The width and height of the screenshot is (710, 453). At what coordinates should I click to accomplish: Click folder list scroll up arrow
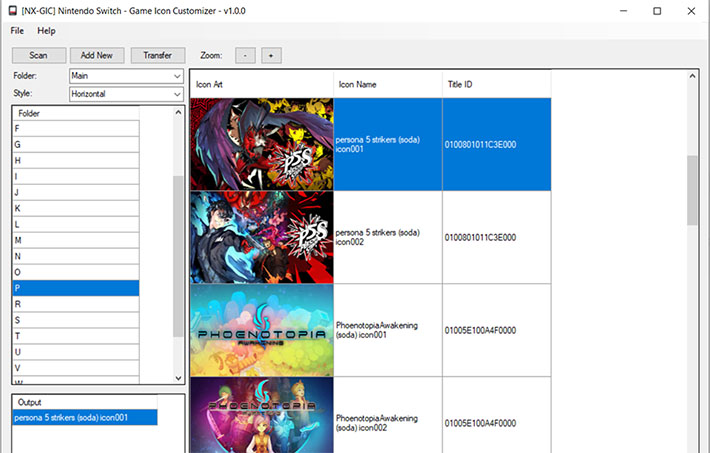point(178,112)
